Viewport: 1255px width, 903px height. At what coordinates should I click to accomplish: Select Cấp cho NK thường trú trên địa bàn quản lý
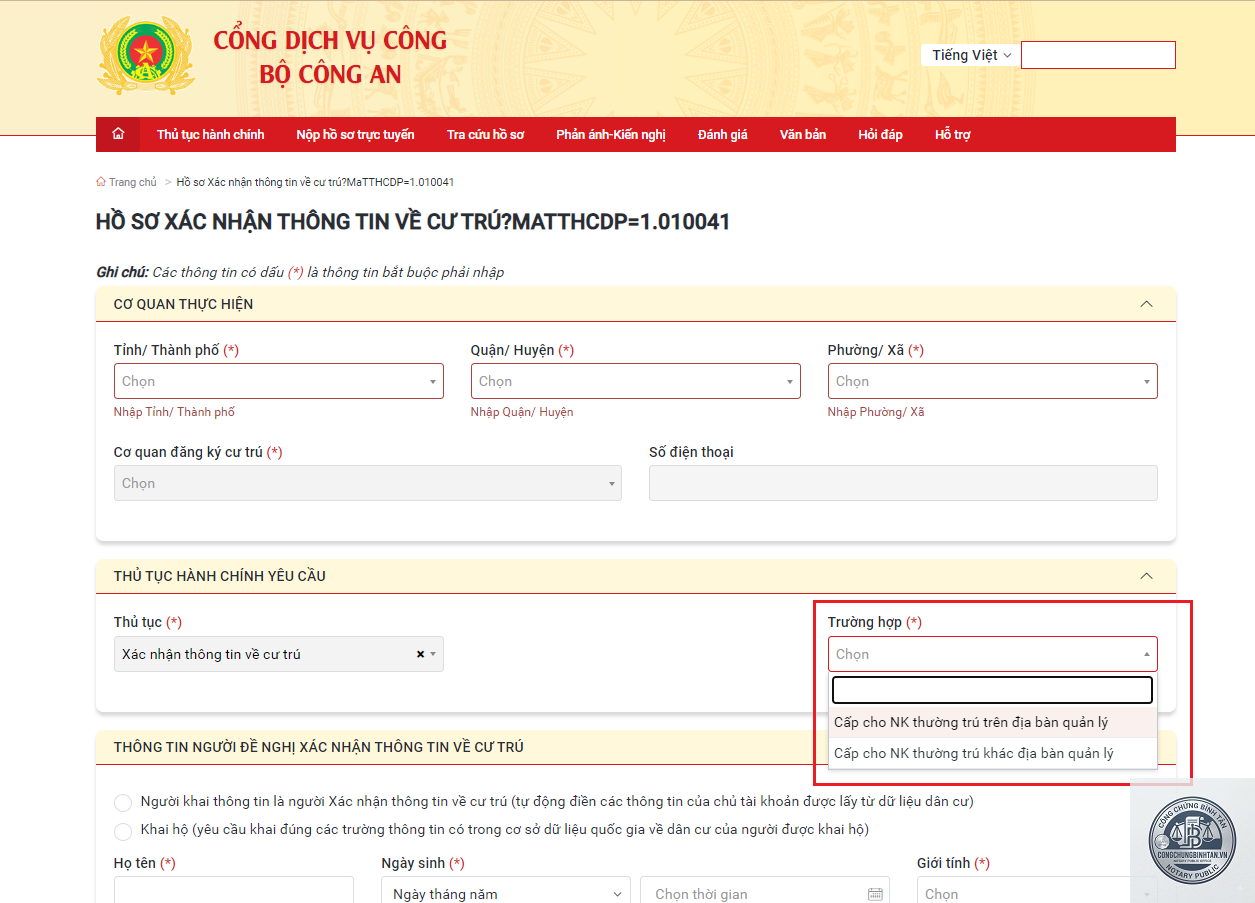coord(993,722)
